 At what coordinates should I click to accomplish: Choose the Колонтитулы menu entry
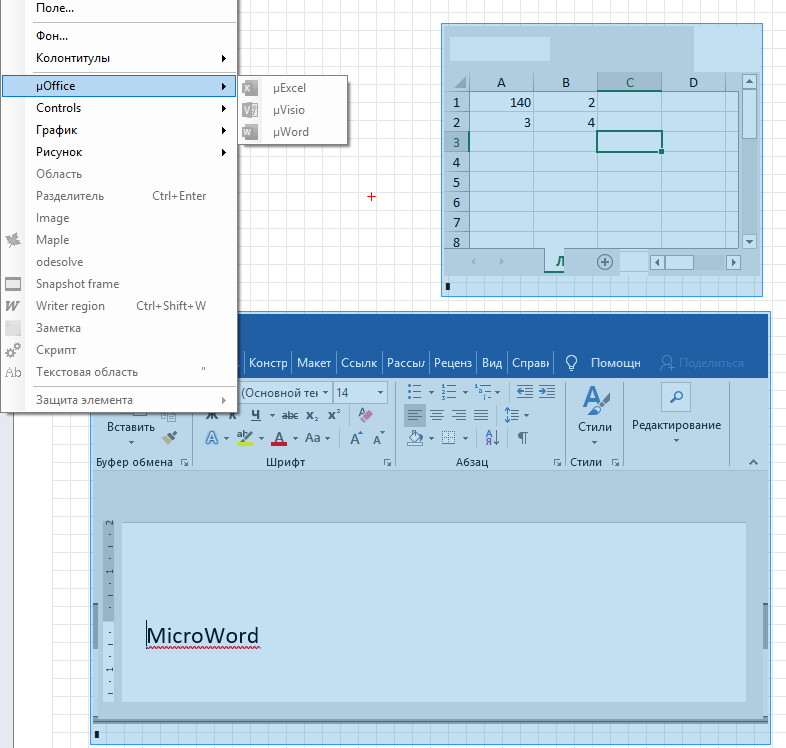pos(73,58)
